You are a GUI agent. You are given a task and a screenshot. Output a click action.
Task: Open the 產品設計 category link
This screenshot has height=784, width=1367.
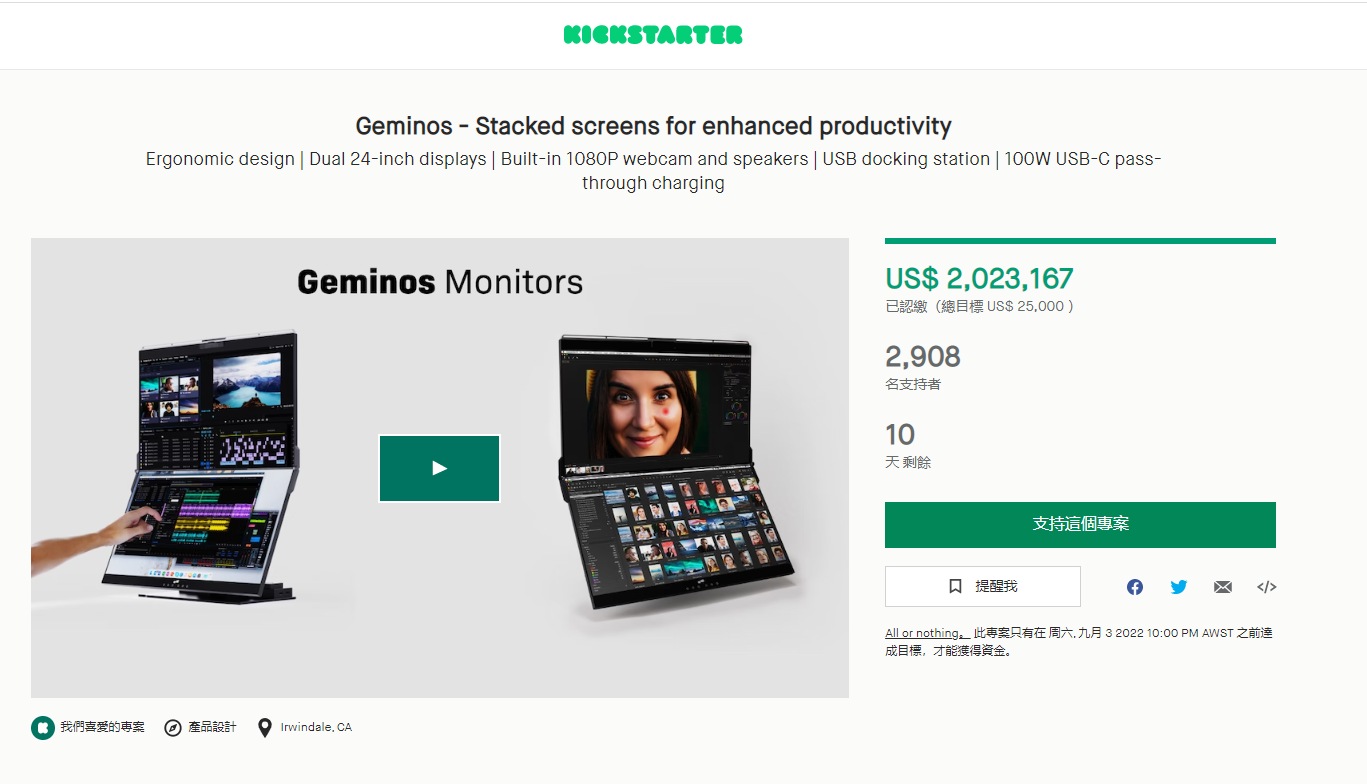tap(213, 727)
